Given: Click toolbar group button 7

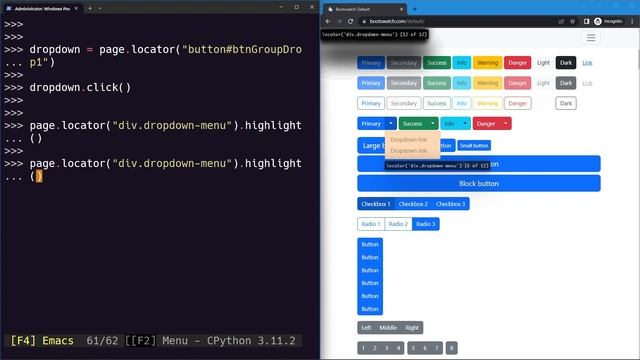Looking at the screenshot, I should (436, 348).
